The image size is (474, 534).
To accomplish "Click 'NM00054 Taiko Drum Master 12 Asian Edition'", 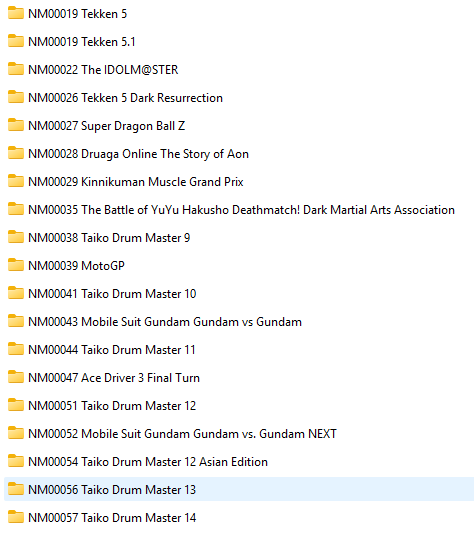I will tap(148, 462).
